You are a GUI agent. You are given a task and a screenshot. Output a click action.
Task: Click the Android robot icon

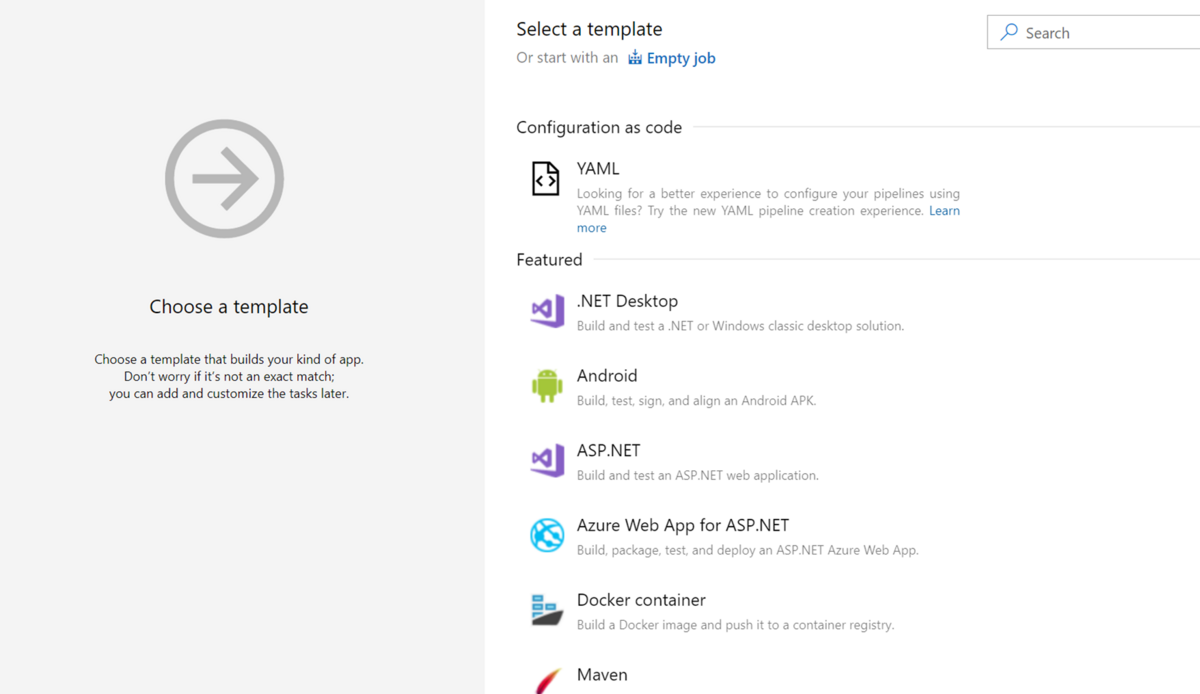coord(547,386)
